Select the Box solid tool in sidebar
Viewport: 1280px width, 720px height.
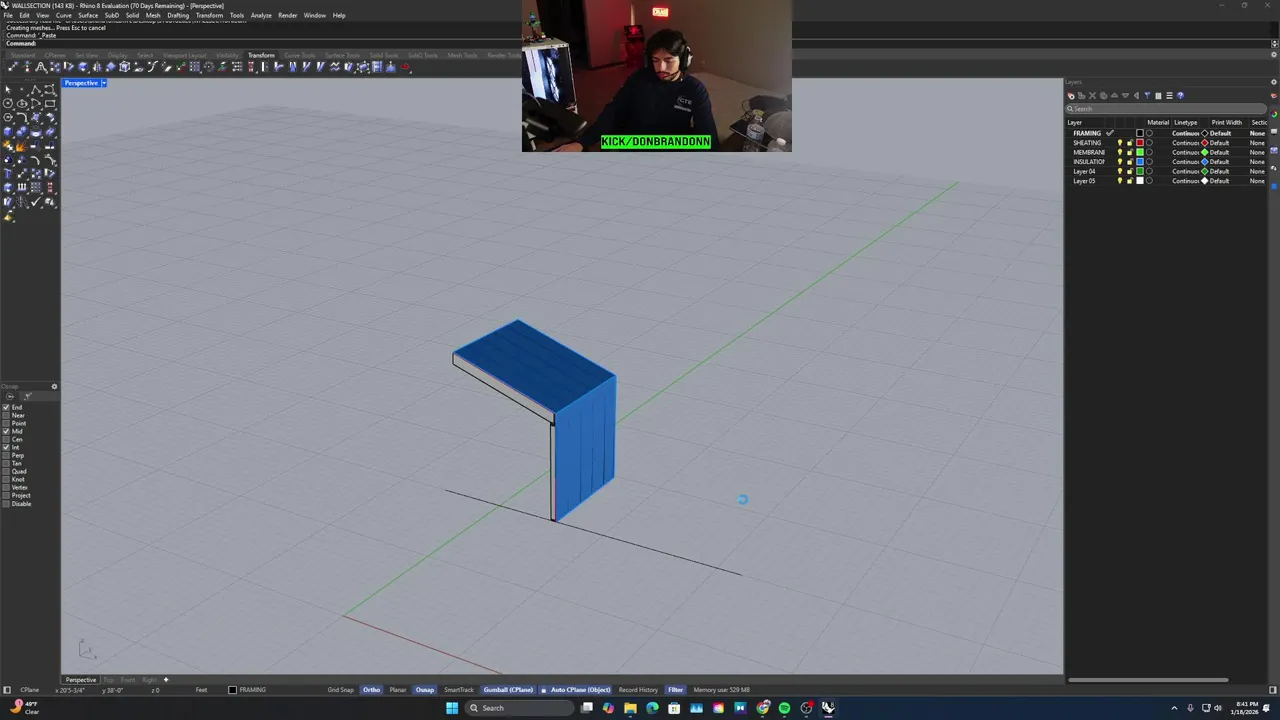point(8,131)
